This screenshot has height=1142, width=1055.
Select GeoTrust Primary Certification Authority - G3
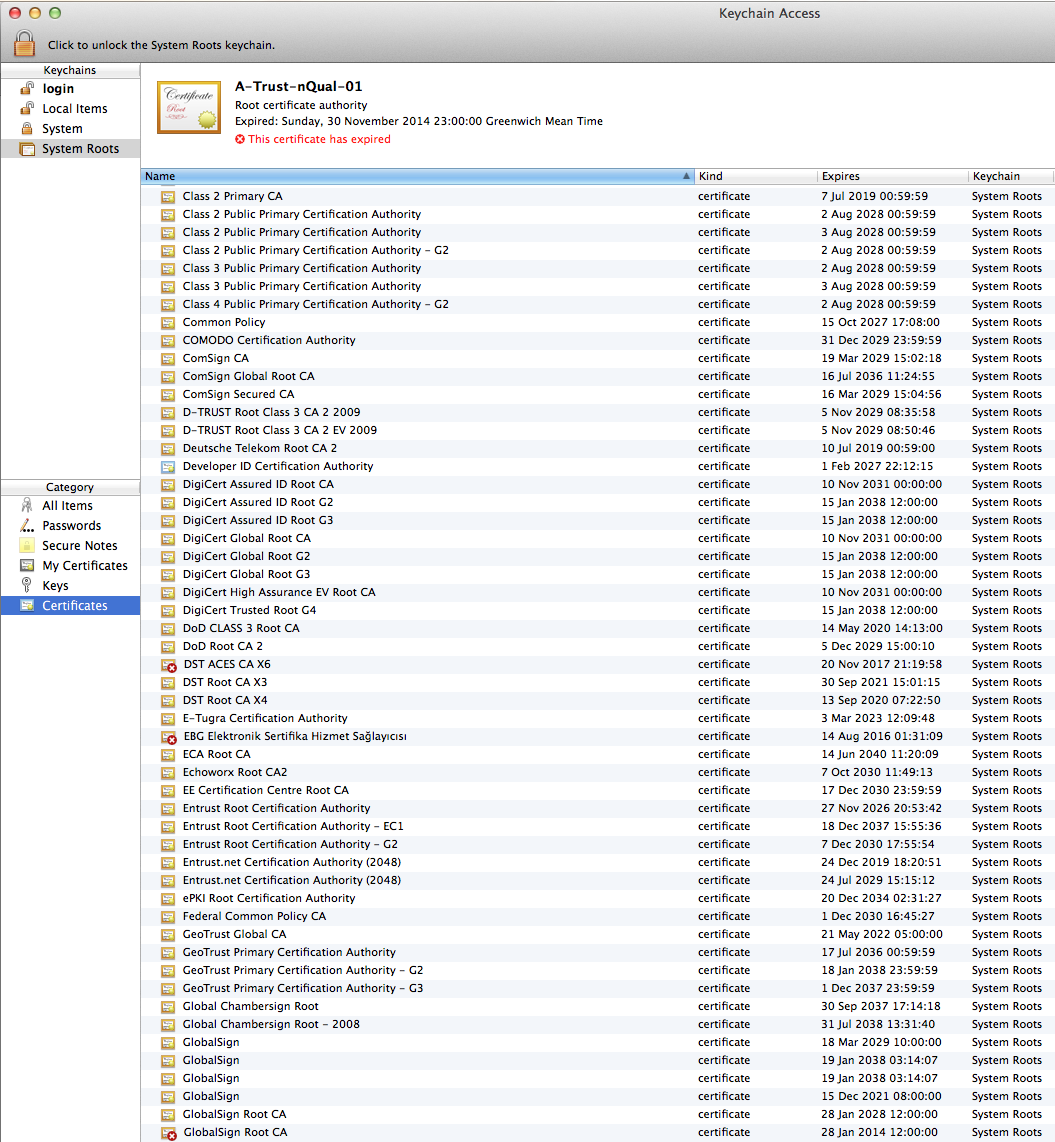click(x=597, y=988)
